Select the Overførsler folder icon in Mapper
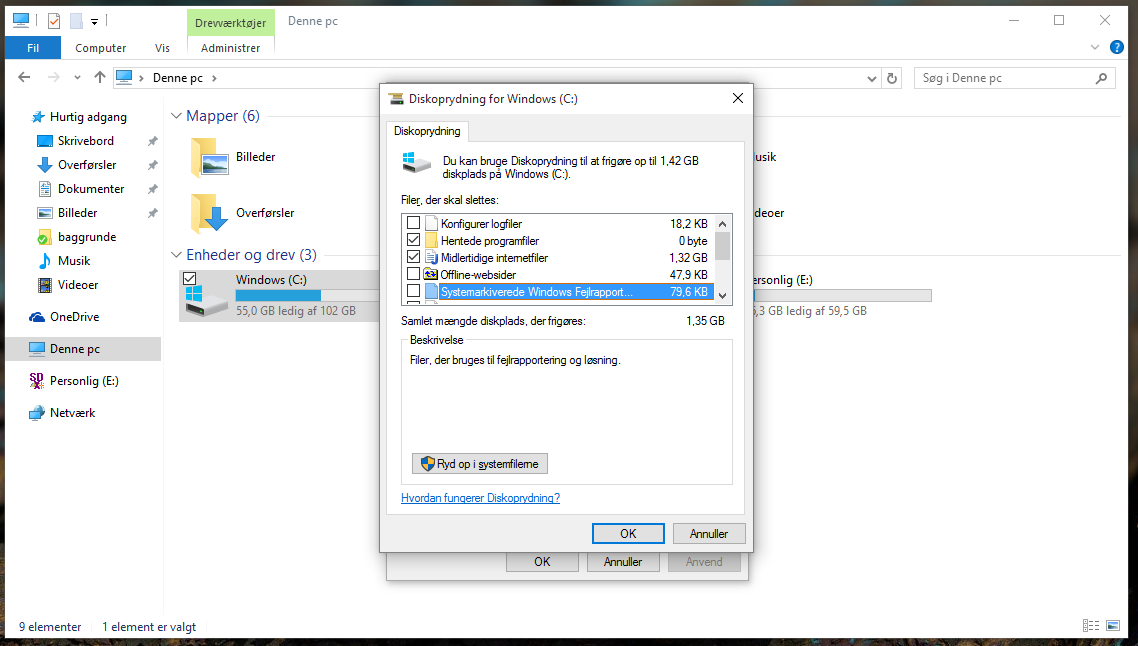The image size is (1138, 646). (209, 213)
